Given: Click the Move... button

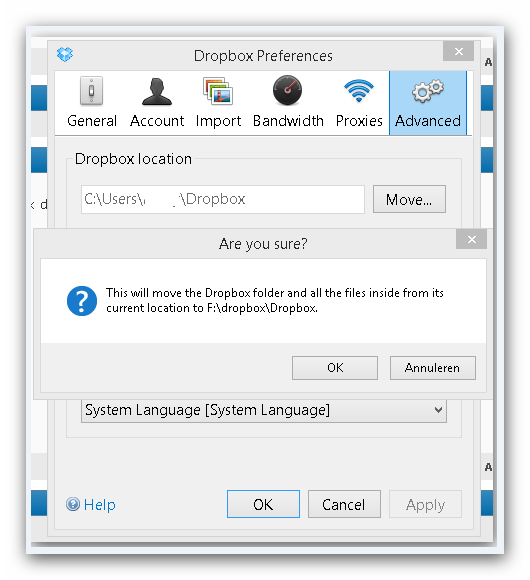Looking at the screenshot, I should pos(409,199).
